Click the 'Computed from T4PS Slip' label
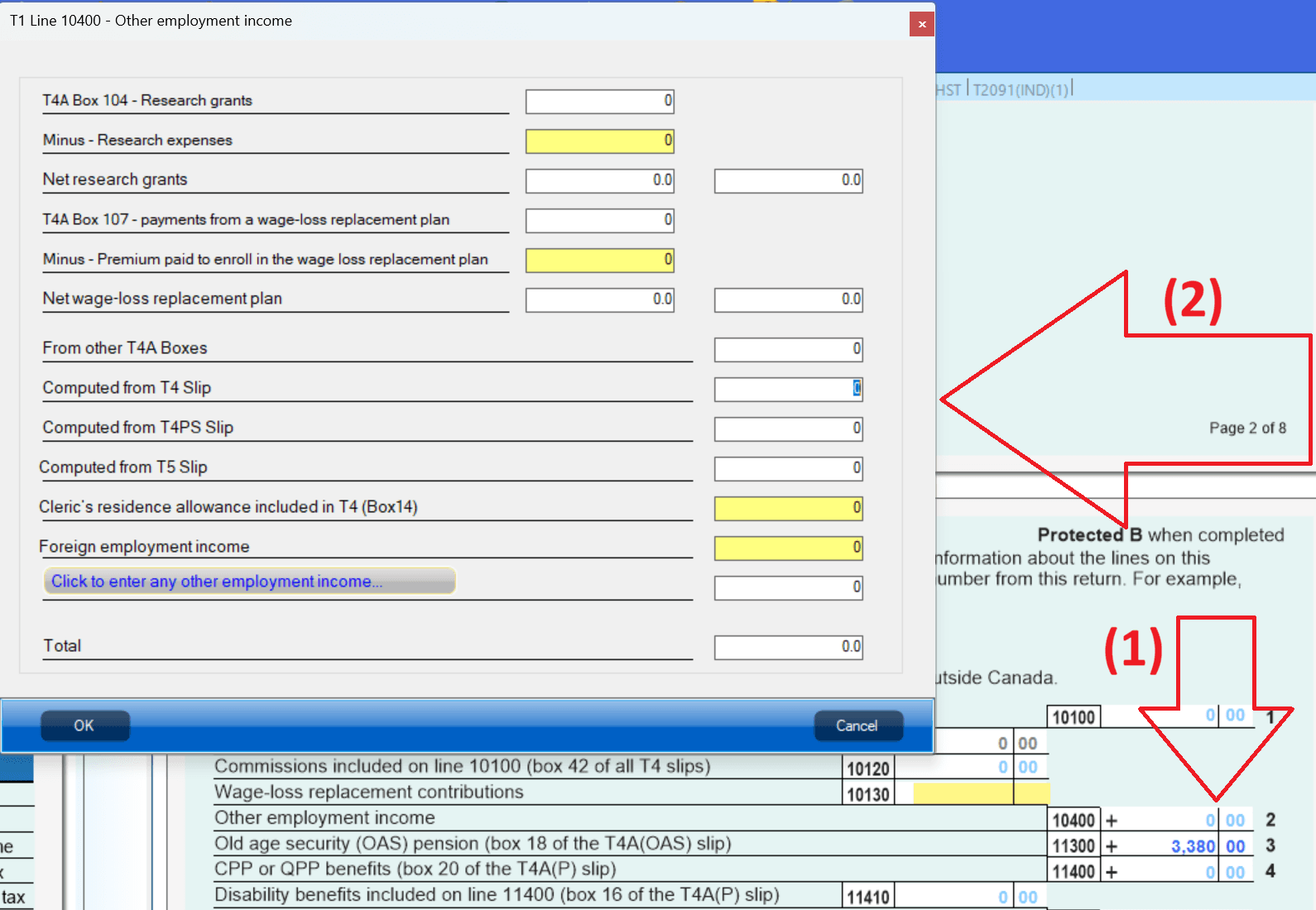The image size is (1316, 910). pos(138,428)
